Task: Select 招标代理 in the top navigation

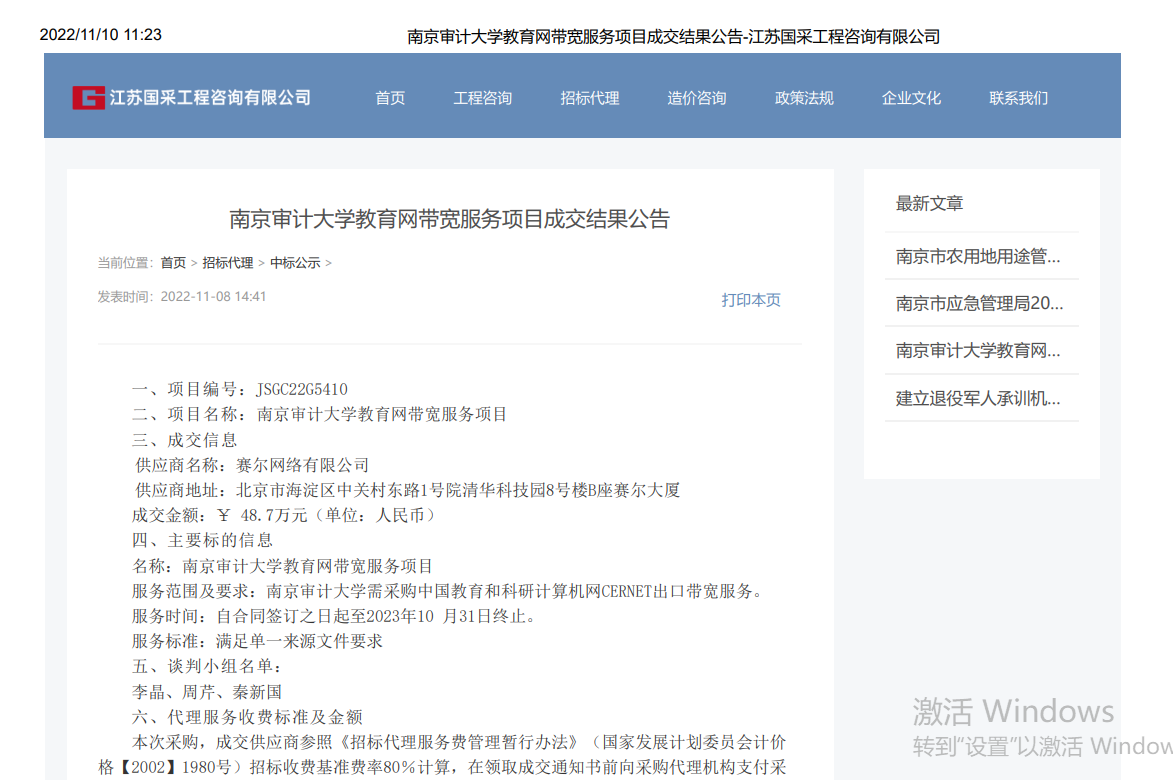Action: click(589, 98)
